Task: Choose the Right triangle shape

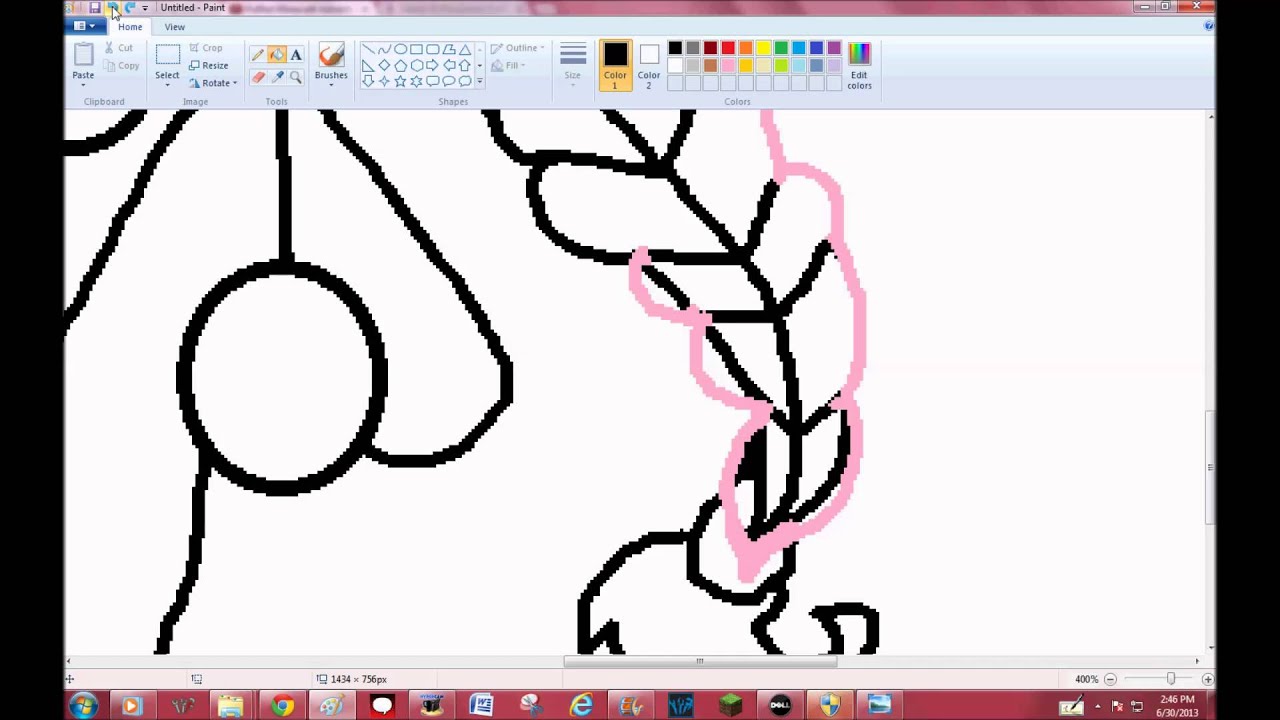Action: click(x=368, y=65)
